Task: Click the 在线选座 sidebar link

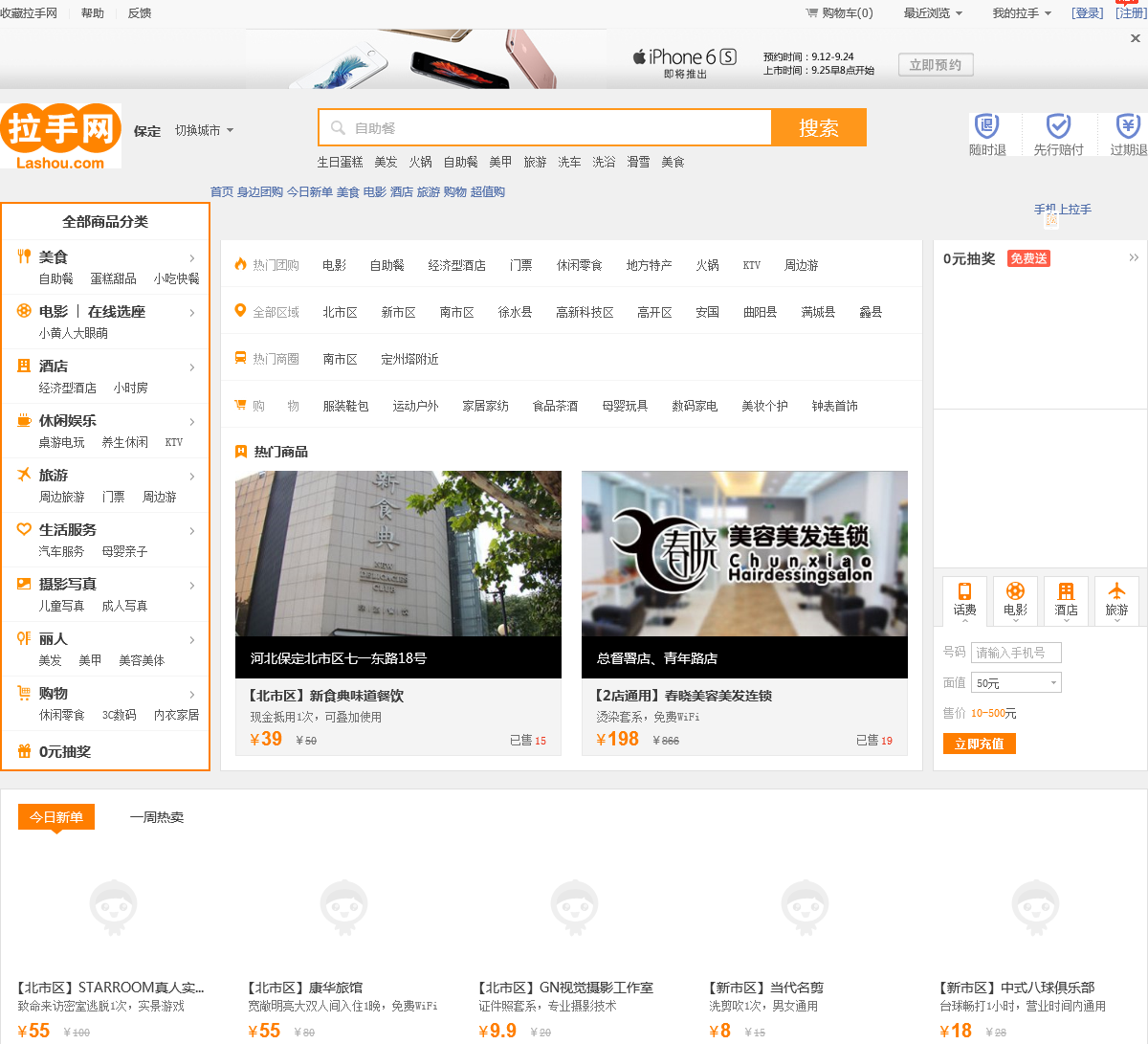Action: pyautogui.click(x=117, y=311)
